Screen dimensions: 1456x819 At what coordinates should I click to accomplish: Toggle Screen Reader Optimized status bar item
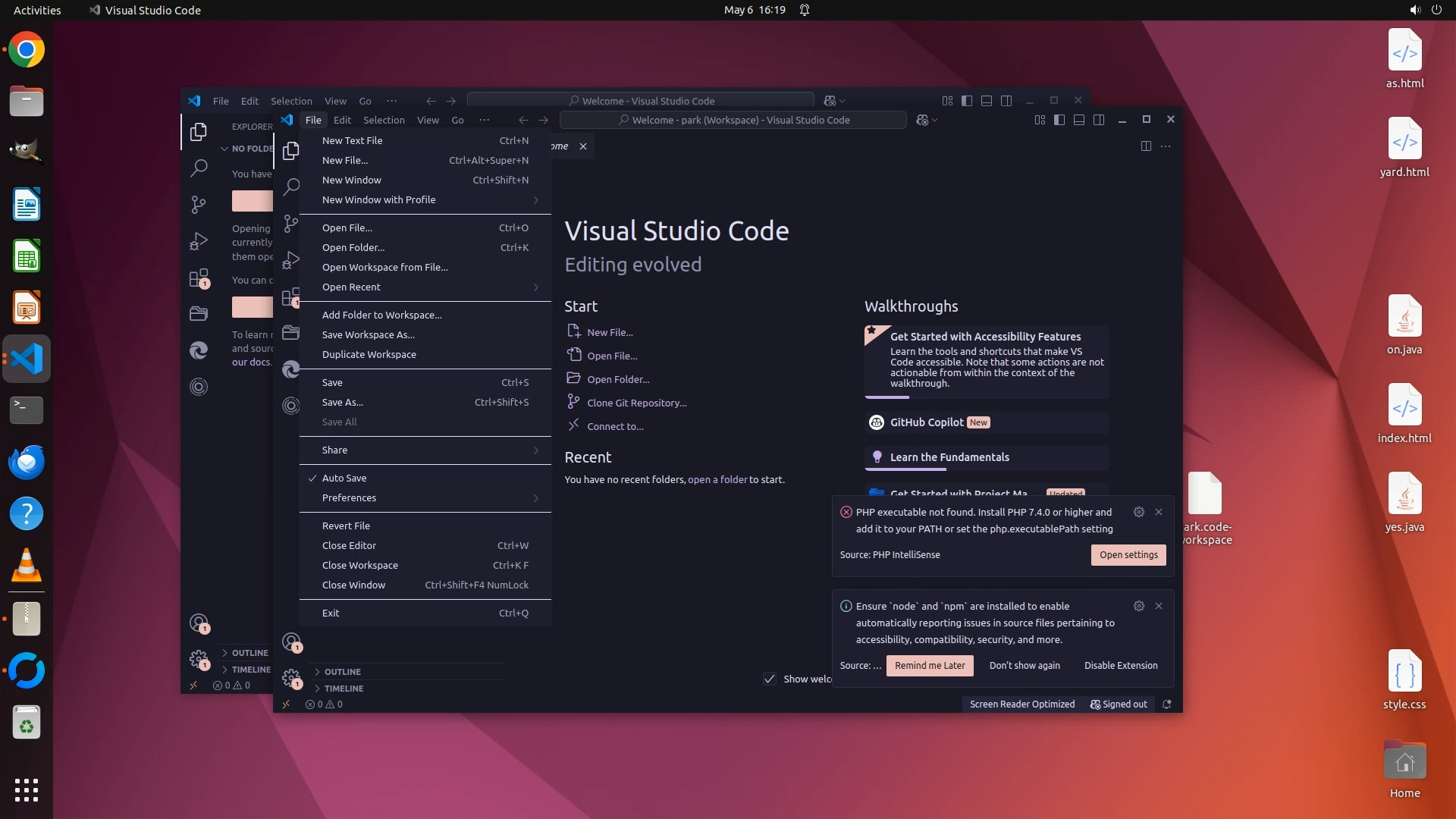1021,704
